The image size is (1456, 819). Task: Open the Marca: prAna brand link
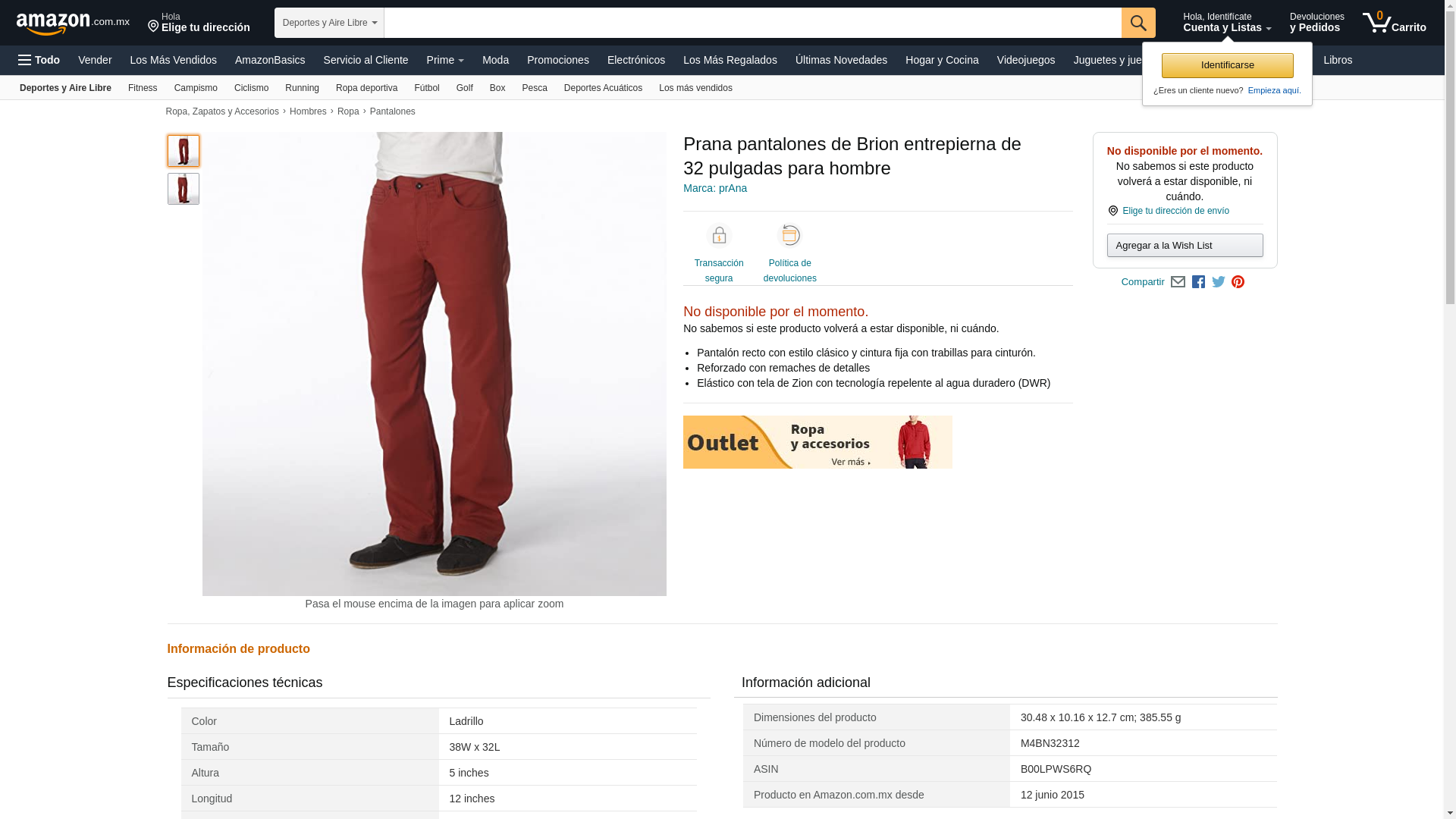pos(715,188)
